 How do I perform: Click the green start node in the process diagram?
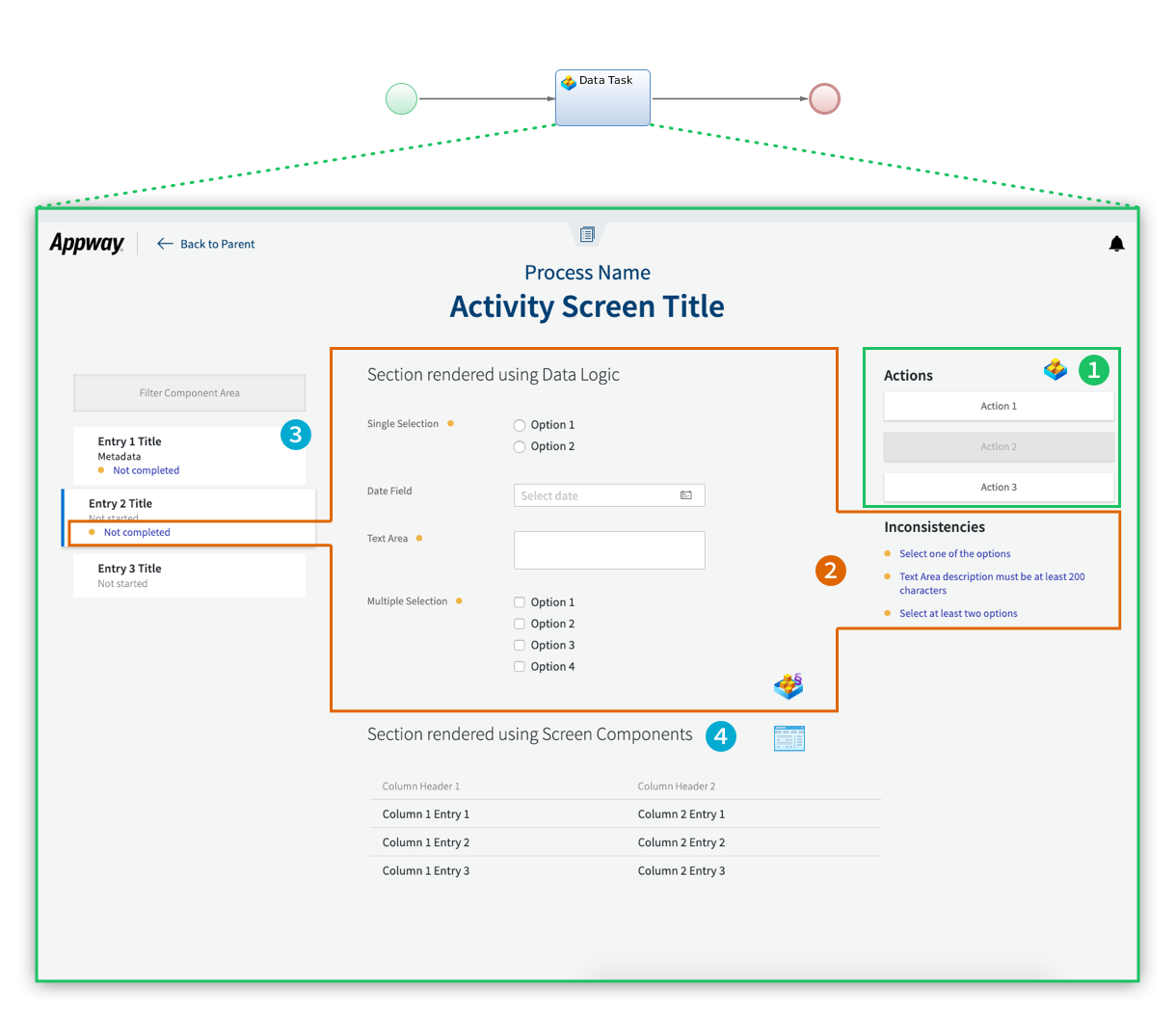tap(401, 98)
